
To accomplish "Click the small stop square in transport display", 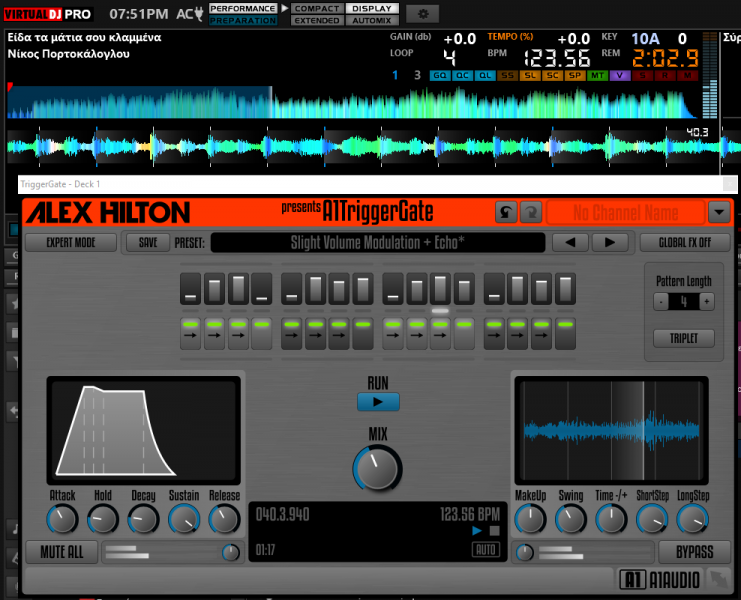I will point(494,531).
